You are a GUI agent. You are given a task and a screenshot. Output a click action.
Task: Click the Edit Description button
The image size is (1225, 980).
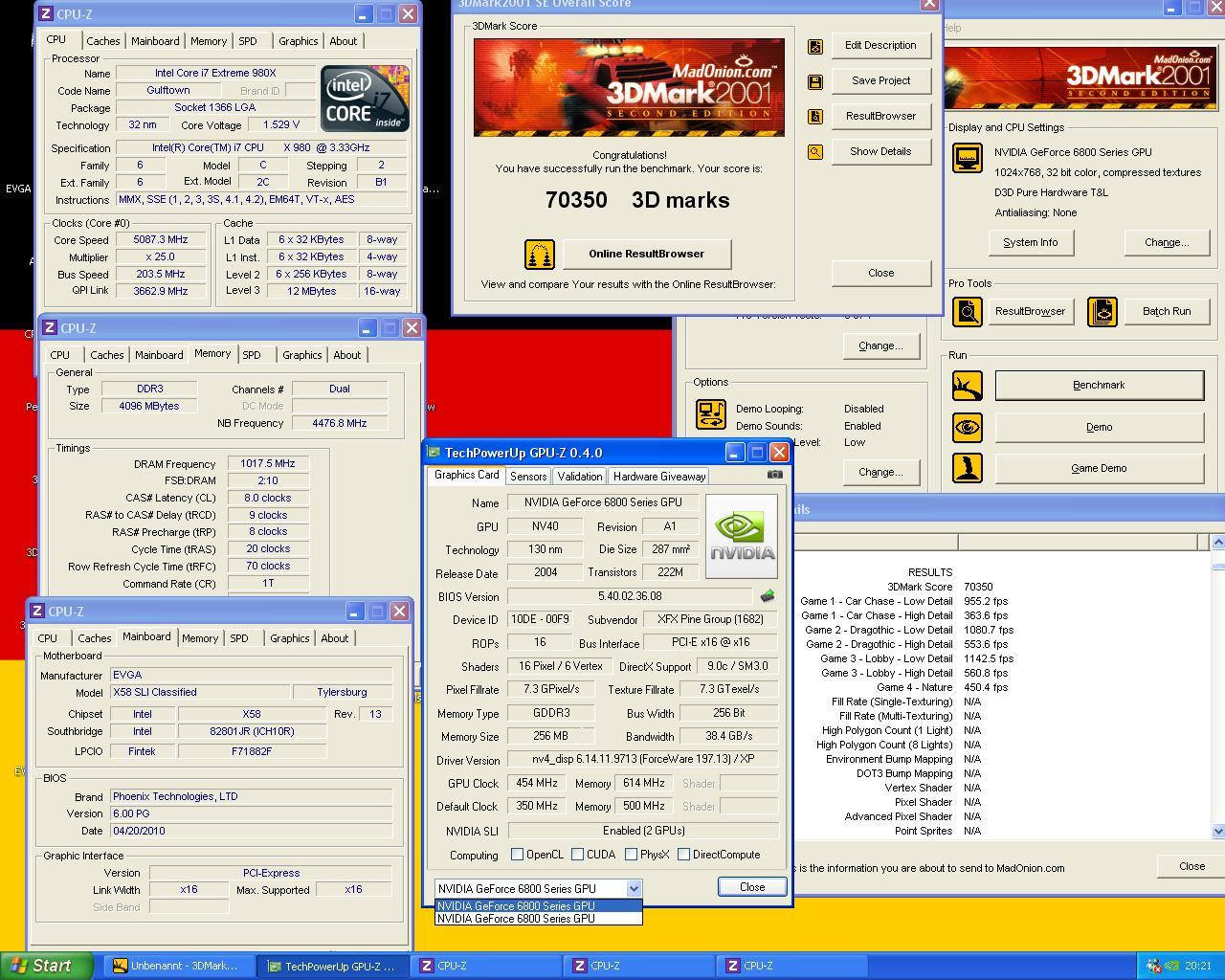[x=880, y=45]
